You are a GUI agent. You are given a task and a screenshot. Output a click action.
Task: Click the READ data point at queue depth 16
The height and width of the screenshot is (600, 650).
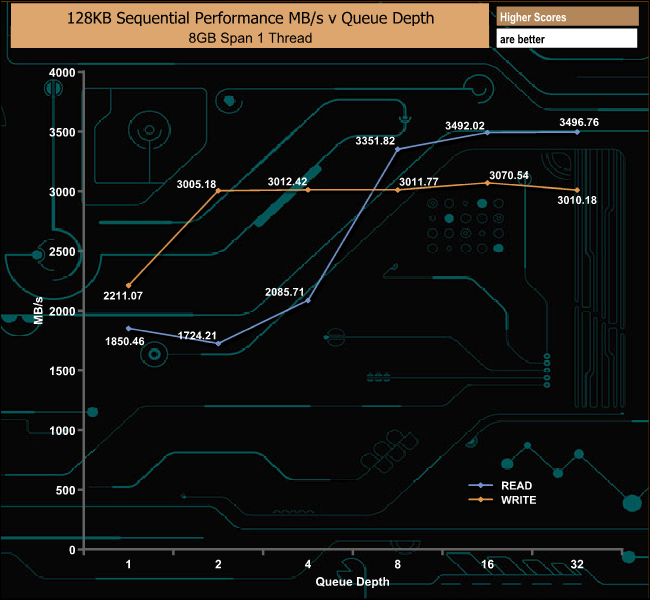488,133
